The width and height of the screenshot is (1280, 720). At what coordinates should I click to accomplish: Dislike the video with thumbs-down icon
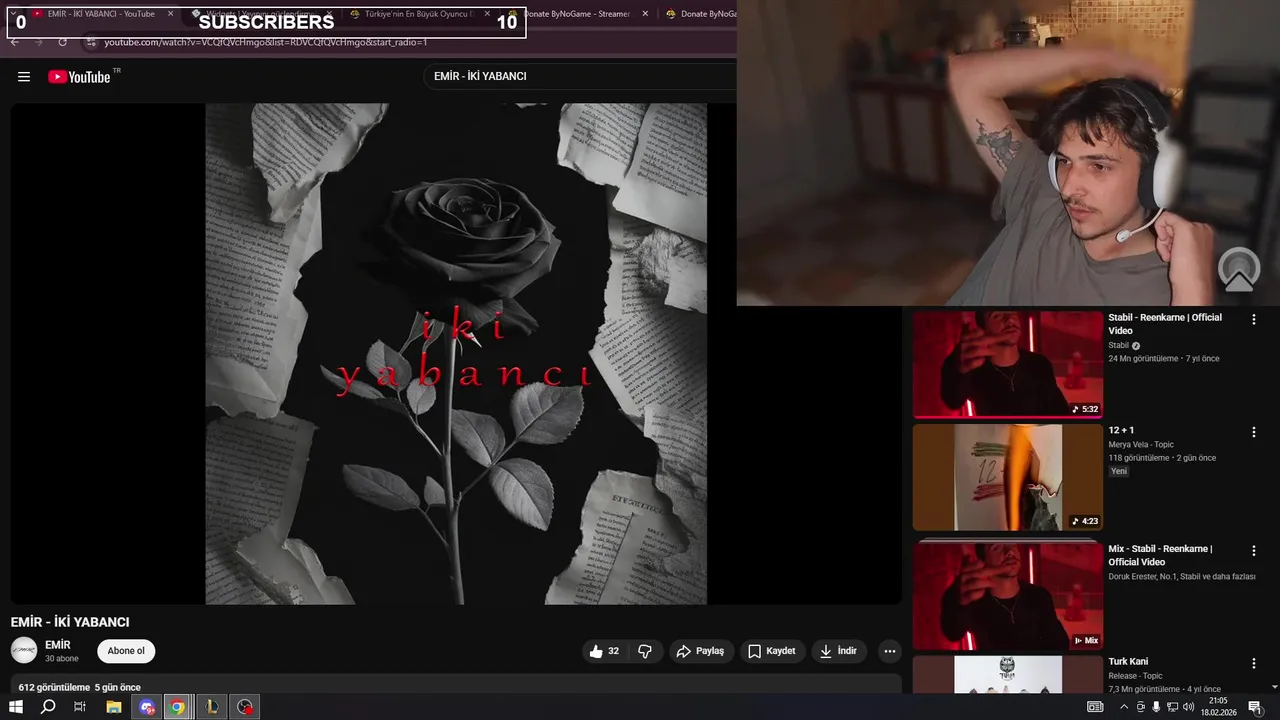(x=645, y=651)
